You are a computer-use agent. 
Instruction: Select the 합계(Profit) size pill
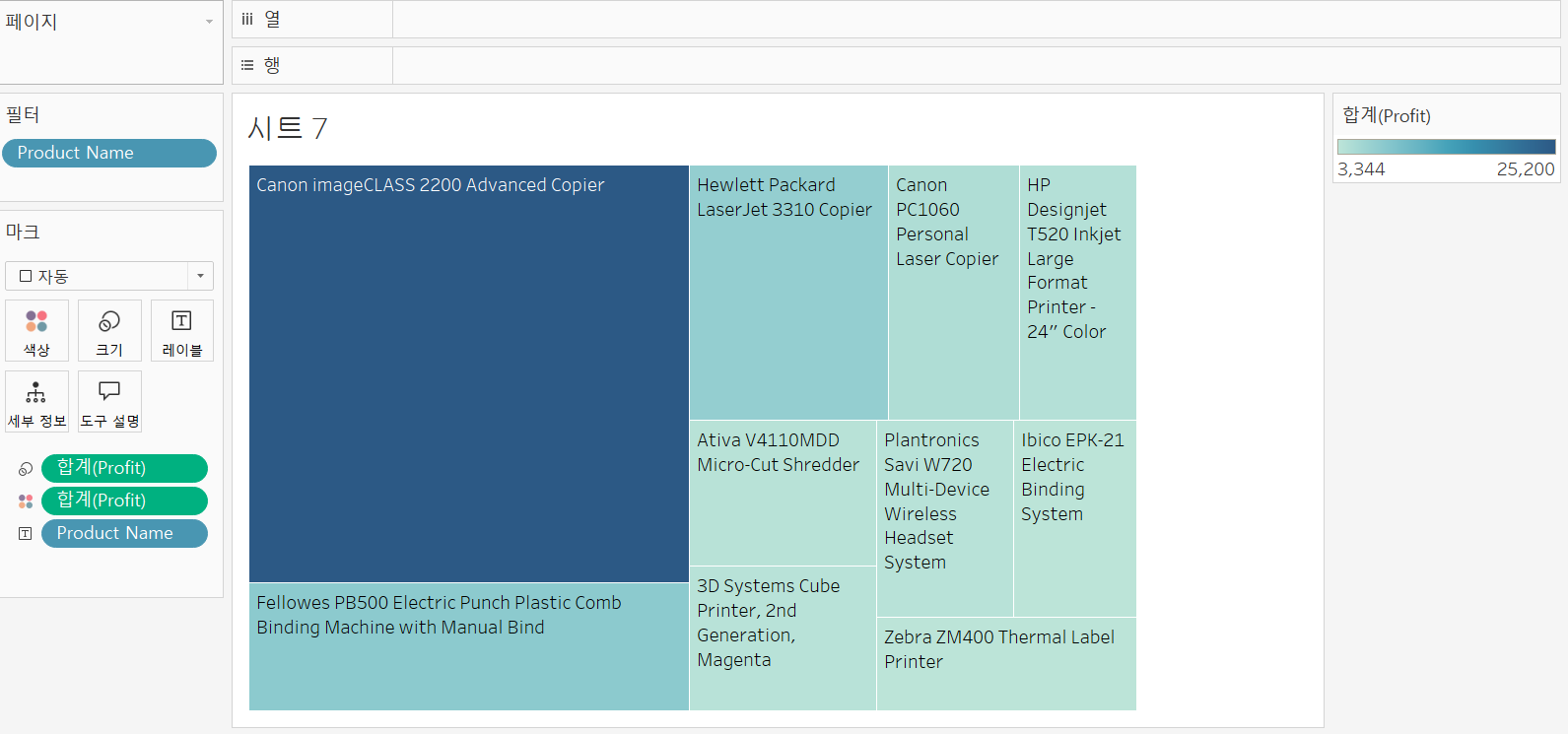point(124,468)
